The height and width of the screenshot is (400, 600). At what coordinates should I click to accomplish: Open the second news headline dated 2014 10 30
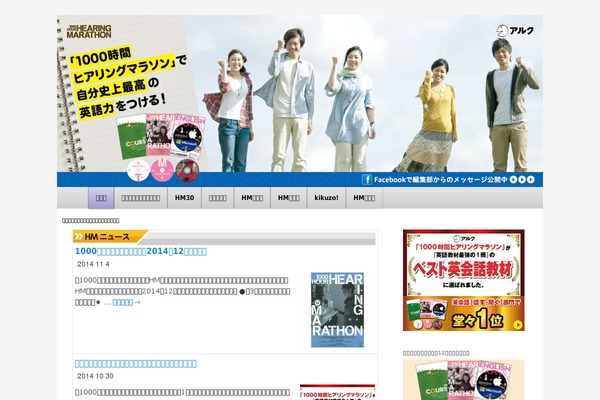(136, 364)
